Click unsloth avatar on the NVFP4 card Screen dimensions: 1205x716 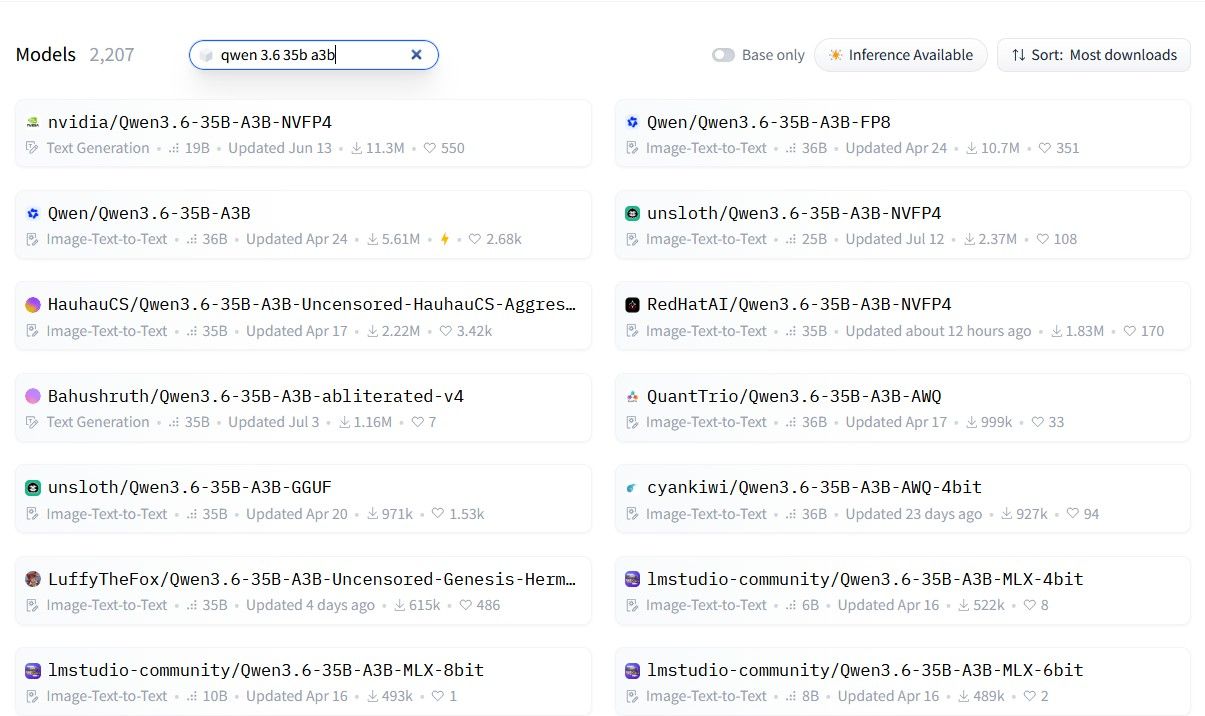tap(632, 213)
